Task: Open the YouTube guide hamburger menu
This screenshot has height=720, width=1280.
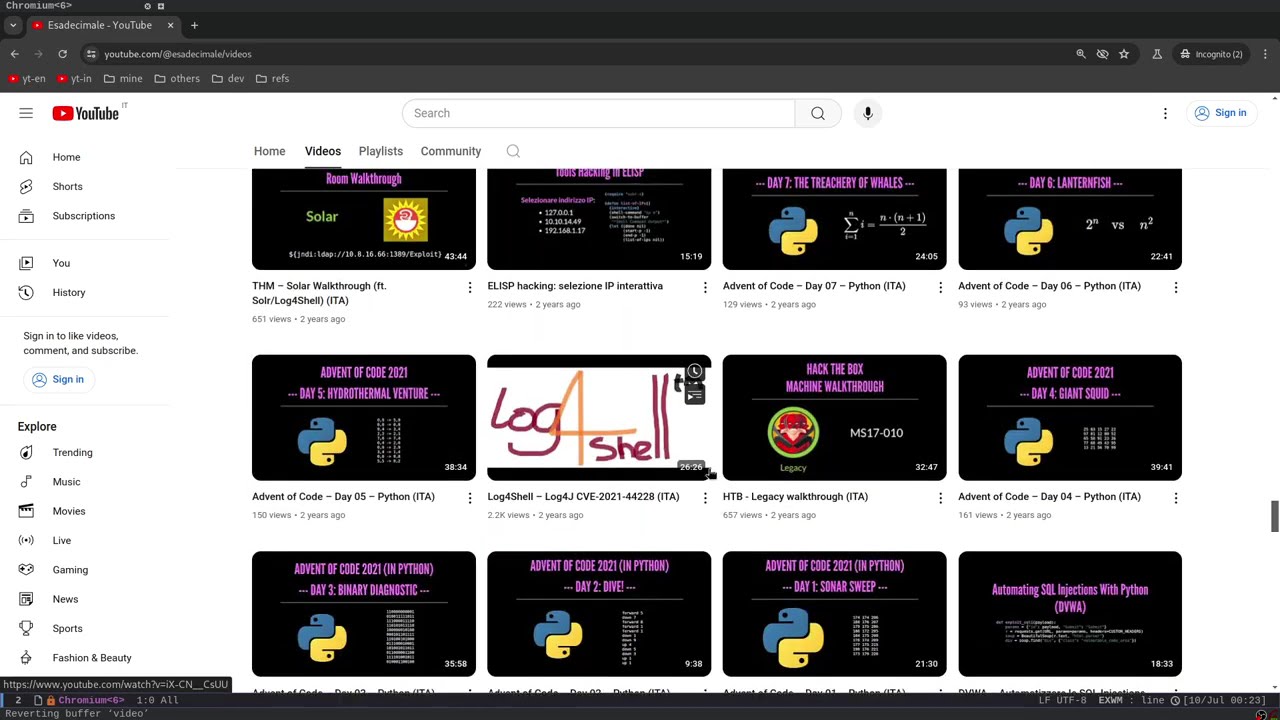Action: pyautogui.click(x=26, y=113)
